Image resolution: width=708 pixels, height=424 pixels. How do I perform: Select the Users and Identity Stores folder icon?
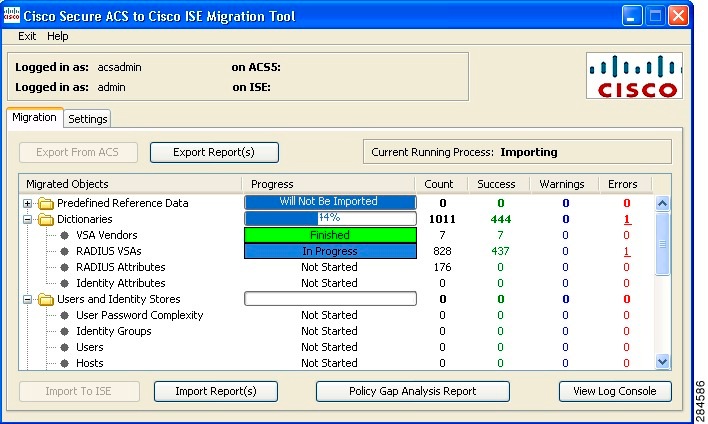(x=46, y=299)
